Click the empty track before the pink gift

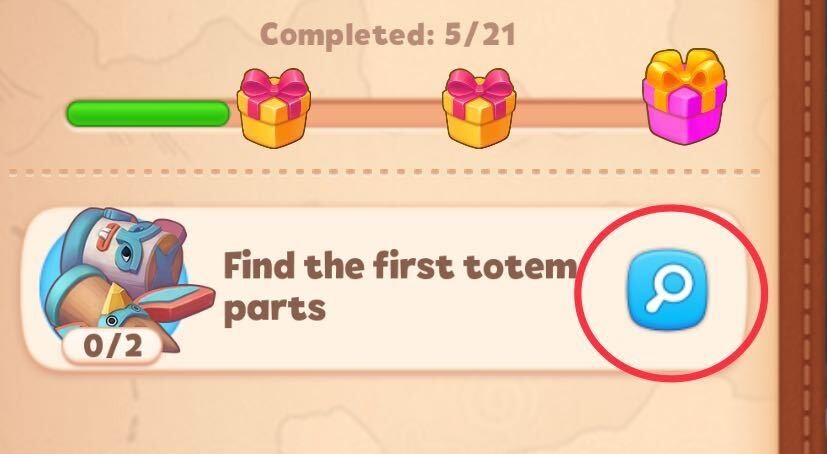(x=579, y=113)
